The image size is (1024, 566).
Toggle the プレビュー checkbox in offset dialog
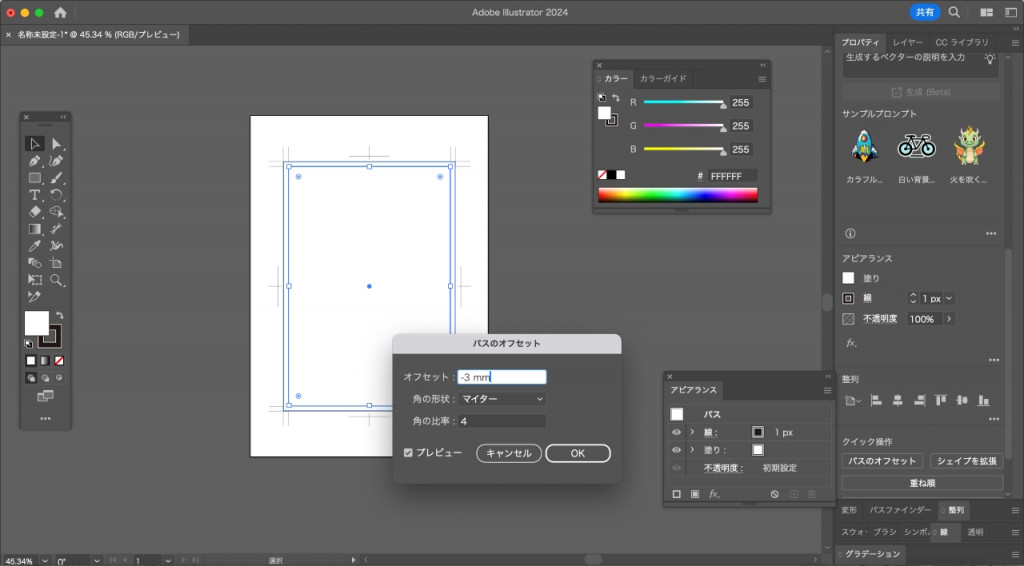coord(408,452)
